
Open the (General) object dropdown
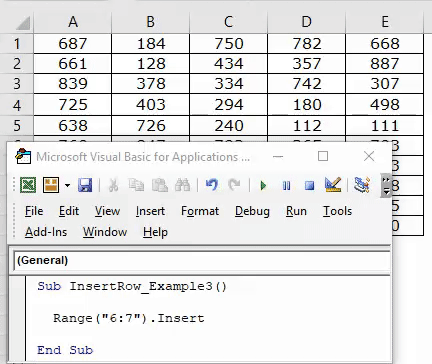[x=202, y=260]
